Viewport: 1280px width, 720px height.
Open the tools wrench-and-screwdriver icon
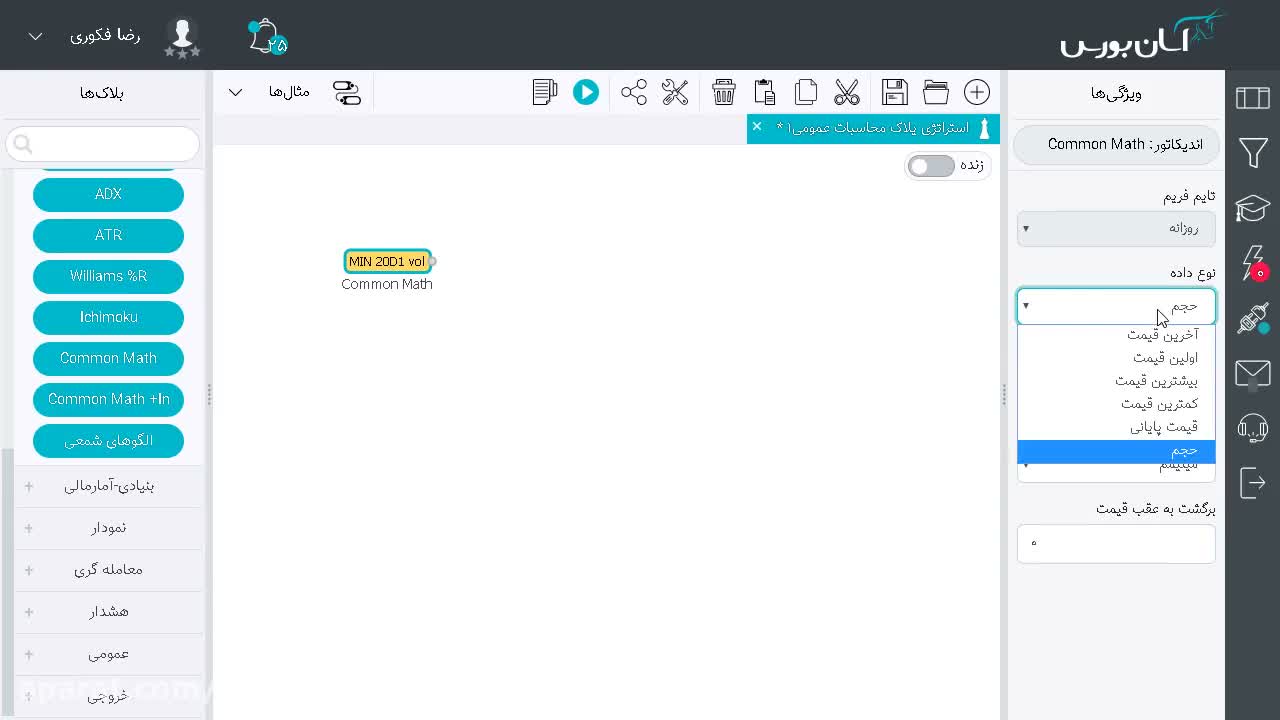point(675,92)
